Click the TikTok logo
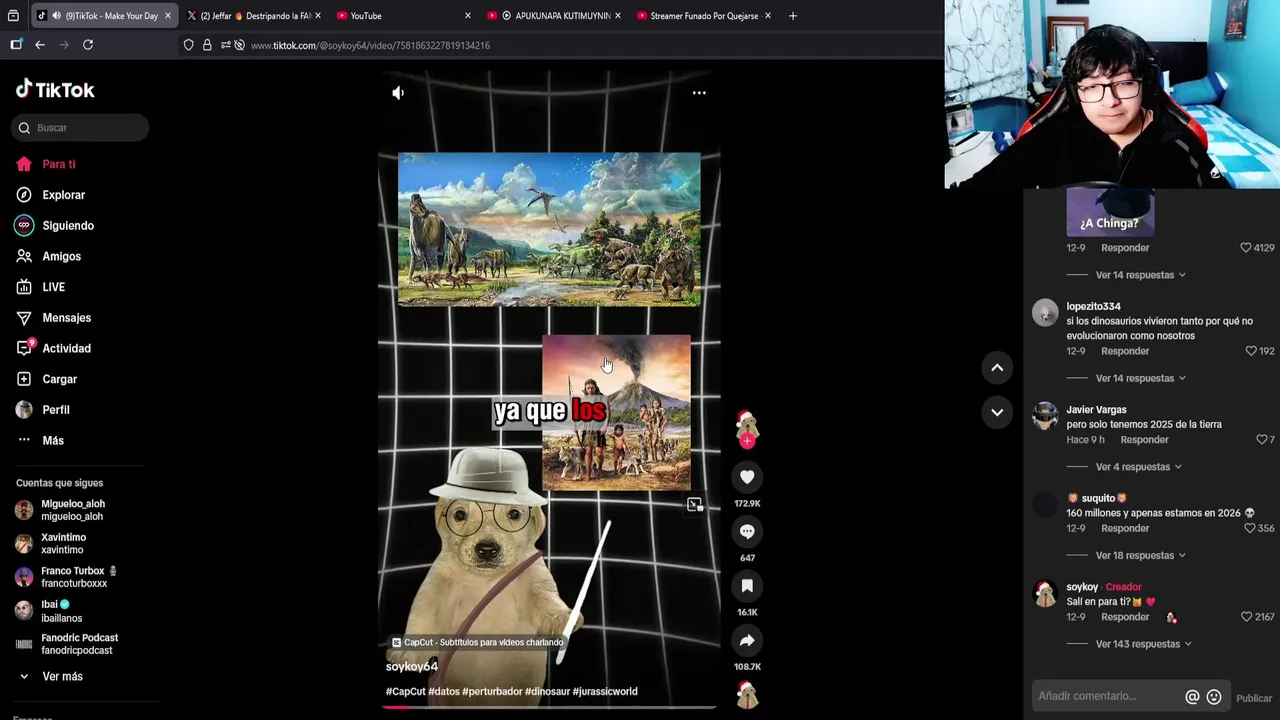1280x720 pixels. 55,89
